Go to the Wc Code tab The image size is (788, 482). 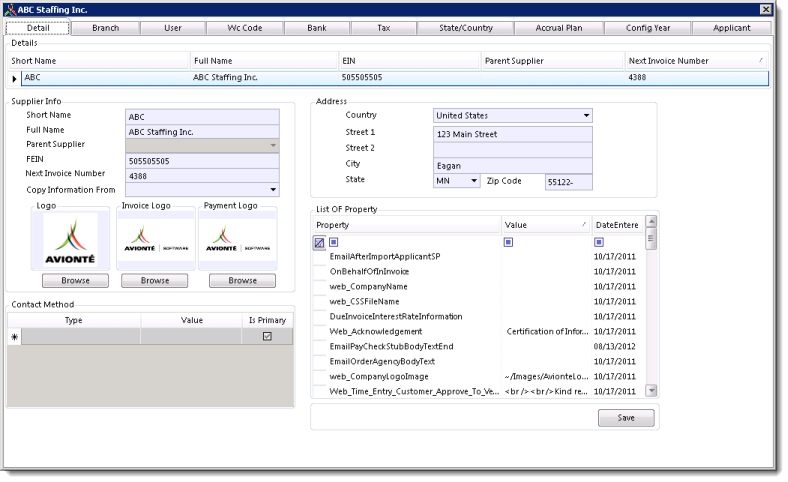[x=244, y=28]
